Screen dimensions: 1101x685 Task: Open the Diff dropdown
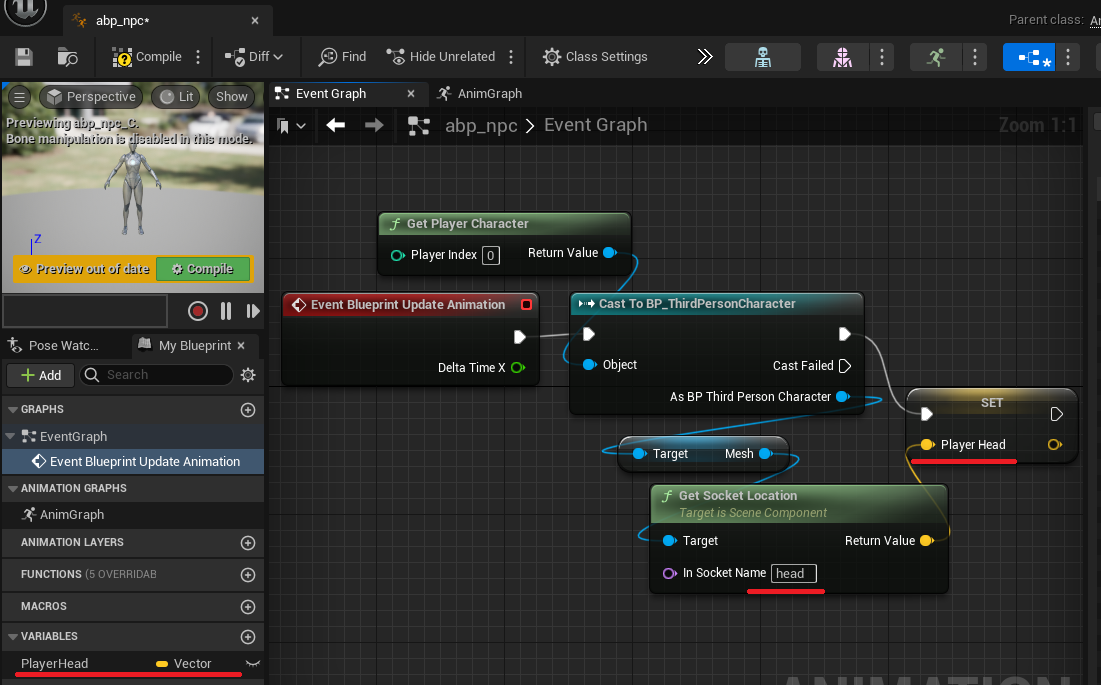253,57
